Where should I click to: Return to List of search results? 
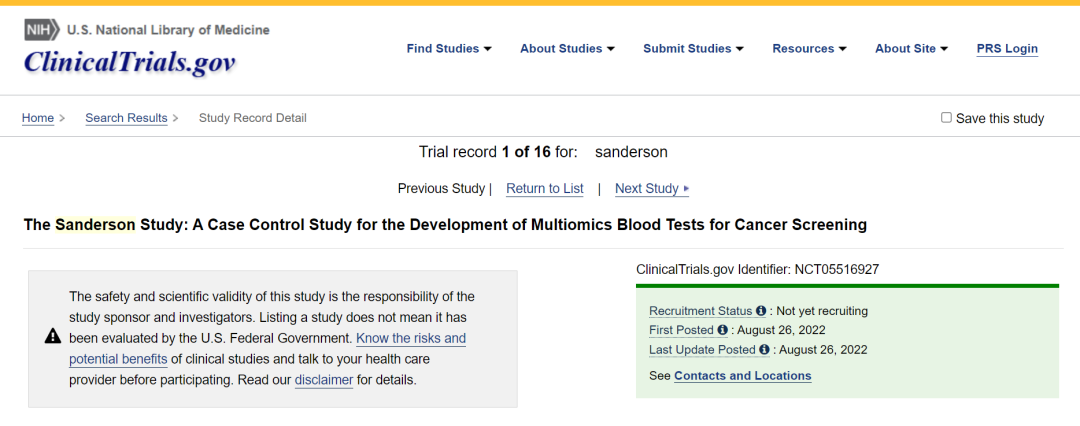click(544, 188)
